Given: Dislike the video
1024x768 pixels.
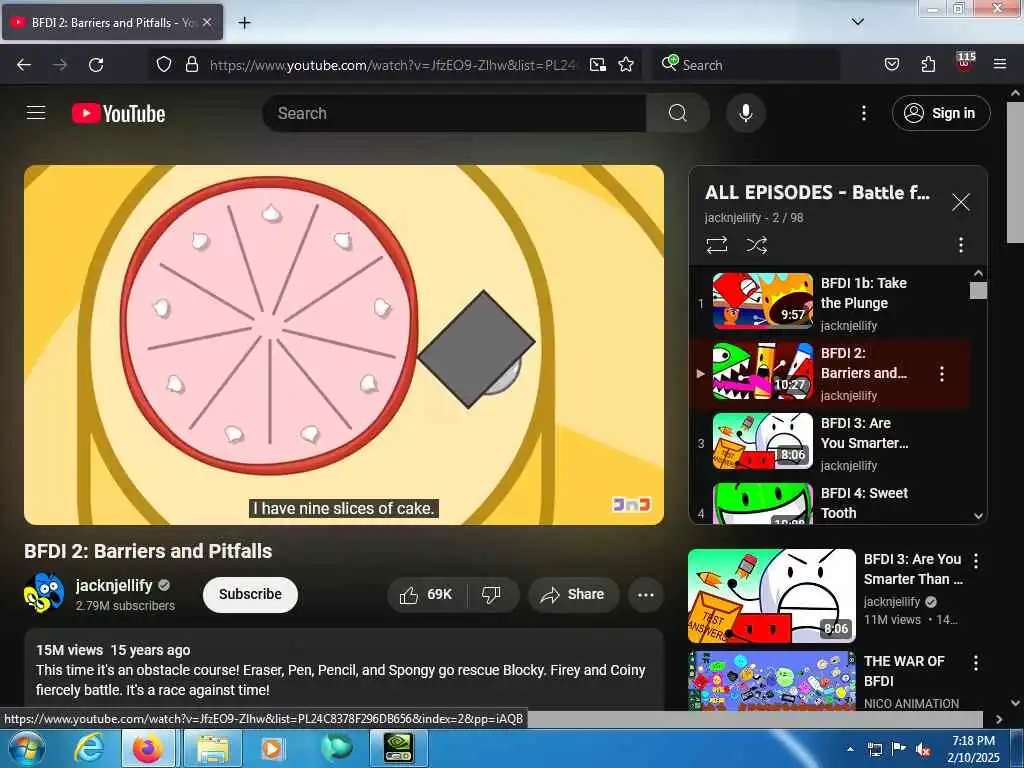Looking at the screenshot, I should click(x=491, y=594).
